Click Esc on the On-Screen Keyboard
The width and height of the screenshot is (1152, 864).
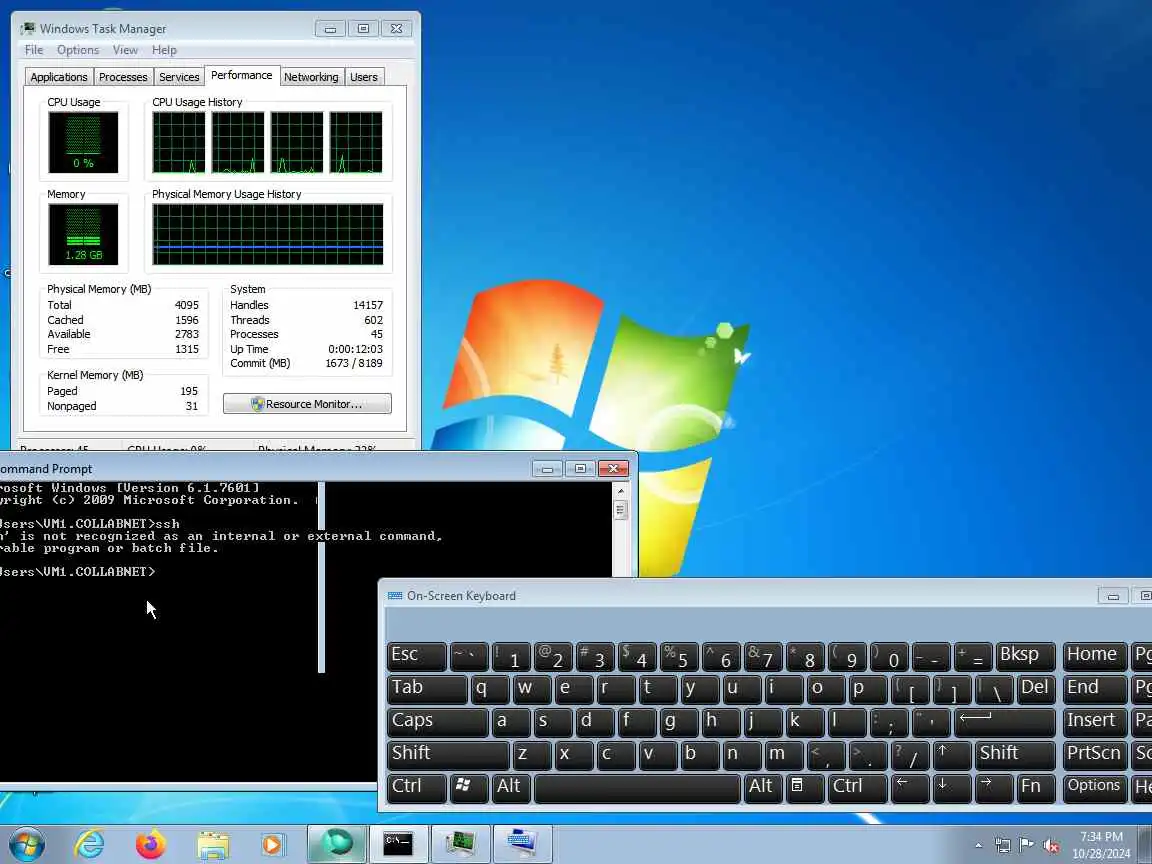[416, 656]
